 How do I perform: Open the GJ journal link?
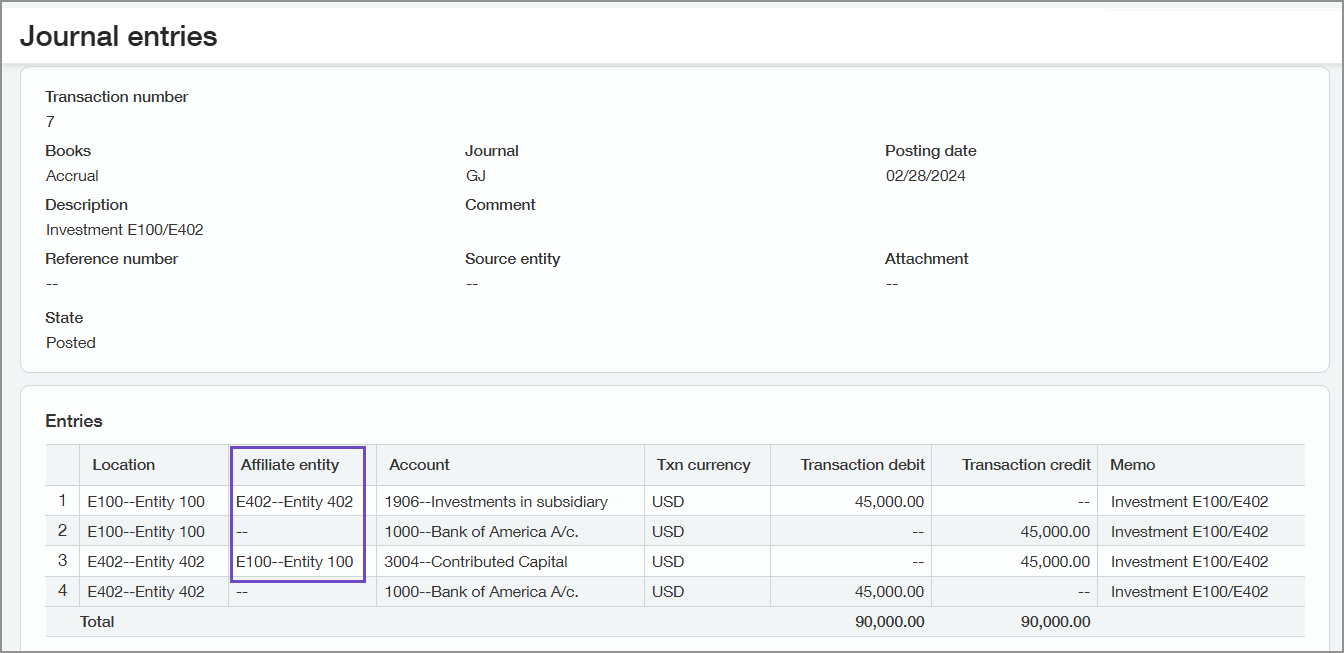(476, 175)
